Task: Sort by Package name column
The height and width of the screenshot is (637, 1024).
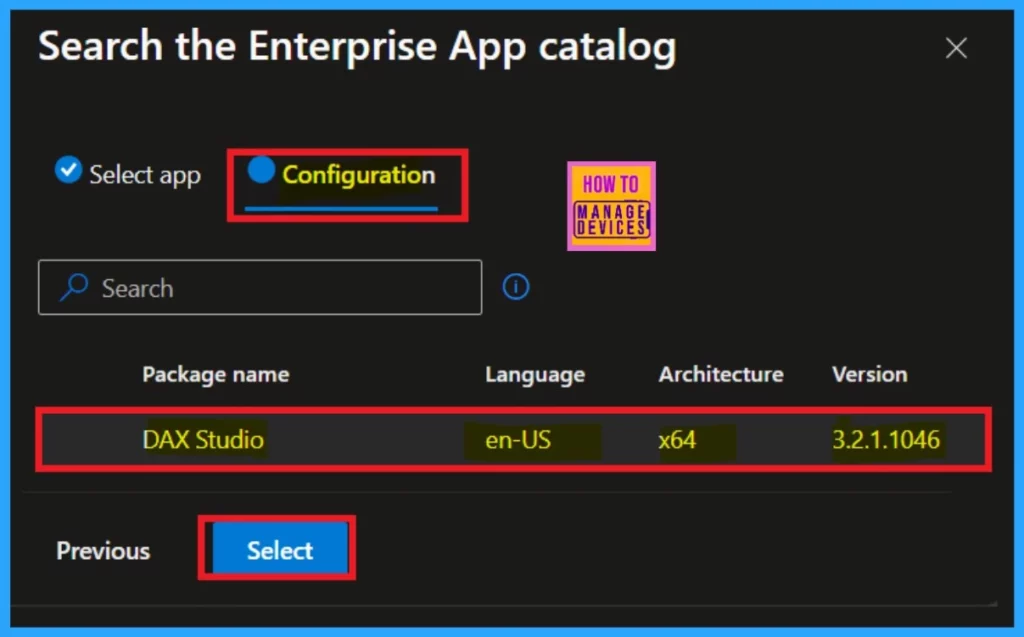Action: pos(216,374)
